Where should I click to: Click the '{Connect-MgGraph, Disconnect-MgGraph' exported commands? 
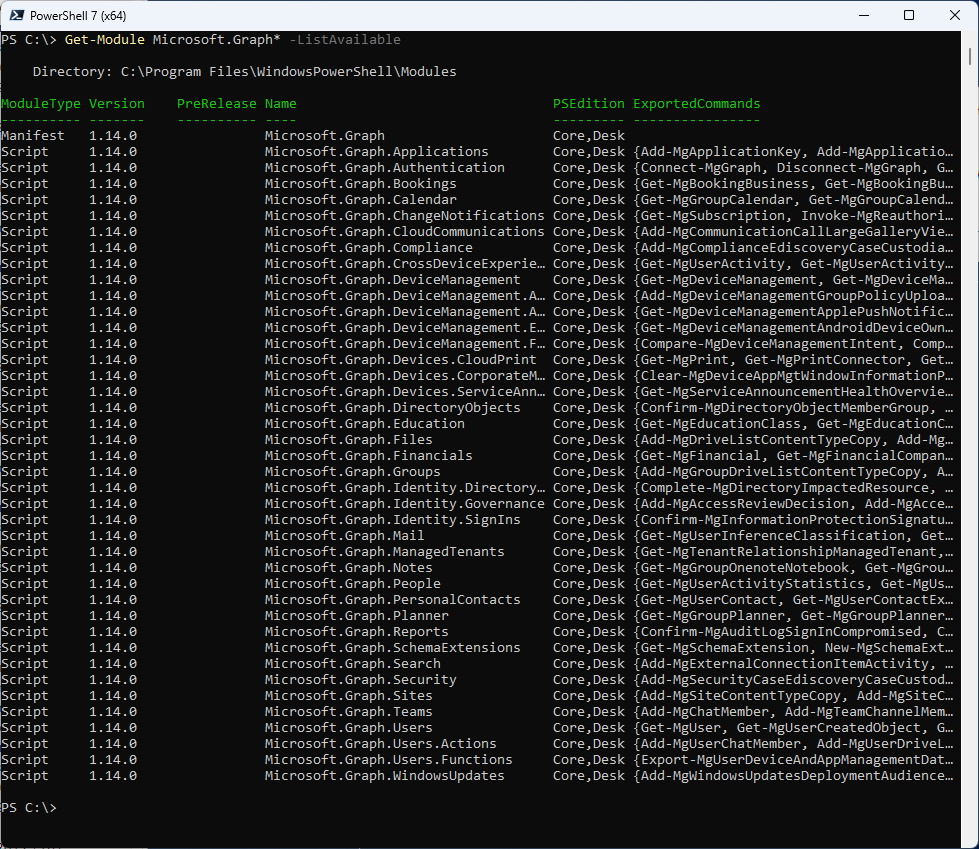pos(793,168)
